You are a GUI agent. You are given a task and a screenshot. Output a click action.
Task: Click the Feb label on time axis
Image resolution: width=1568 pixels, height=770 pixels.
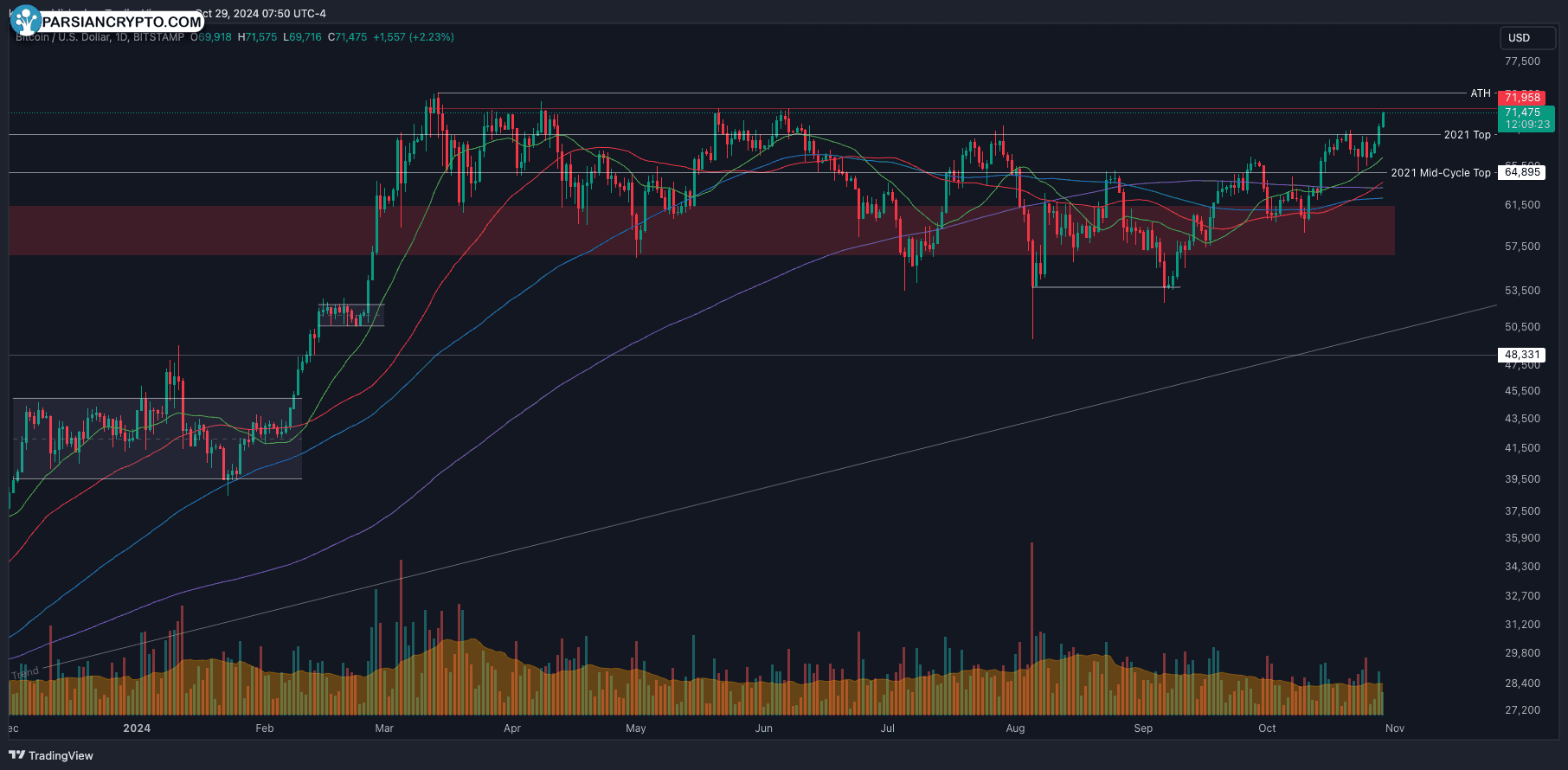pyautogui.click(x=265, y=728)
